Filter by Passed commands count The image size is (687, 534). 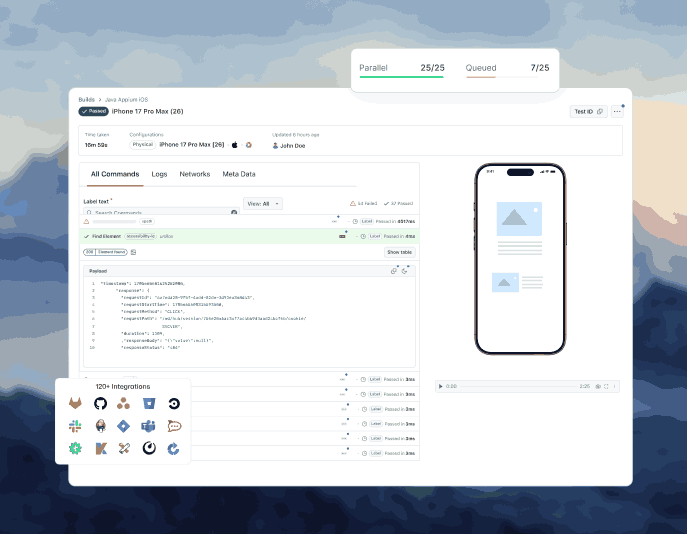[x=398, y=204]
